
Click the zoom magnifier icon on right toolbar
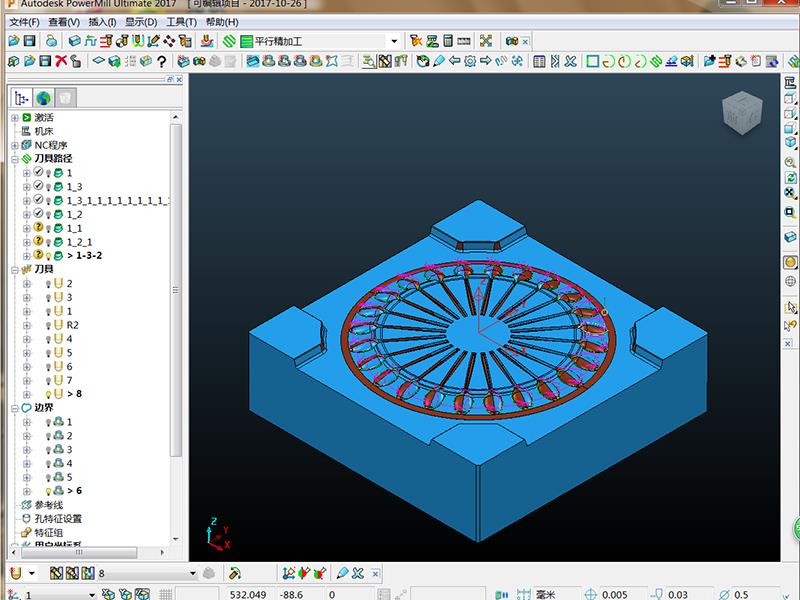tap(790, 162)
